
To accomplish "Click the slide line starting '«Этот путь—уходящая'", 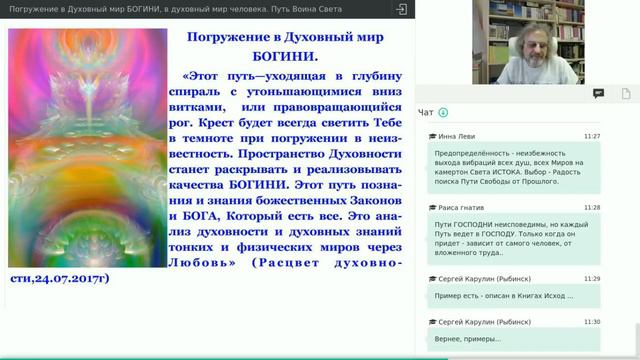I will [292, 76].
